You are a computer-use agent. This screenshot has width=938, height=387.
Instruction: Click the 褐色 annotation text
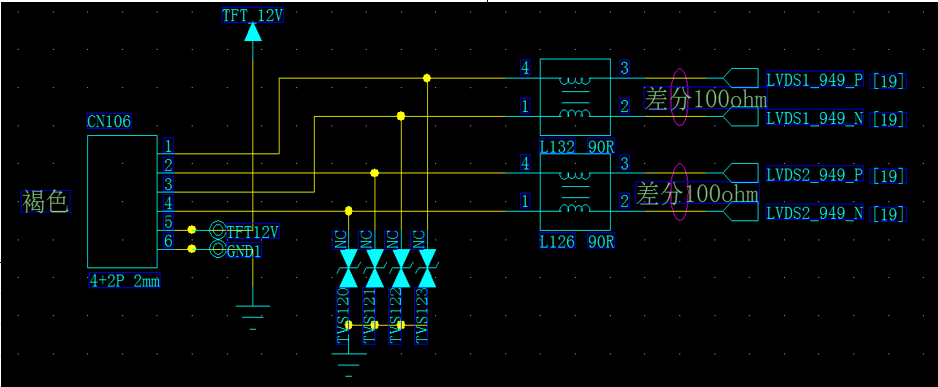(45, 202)
